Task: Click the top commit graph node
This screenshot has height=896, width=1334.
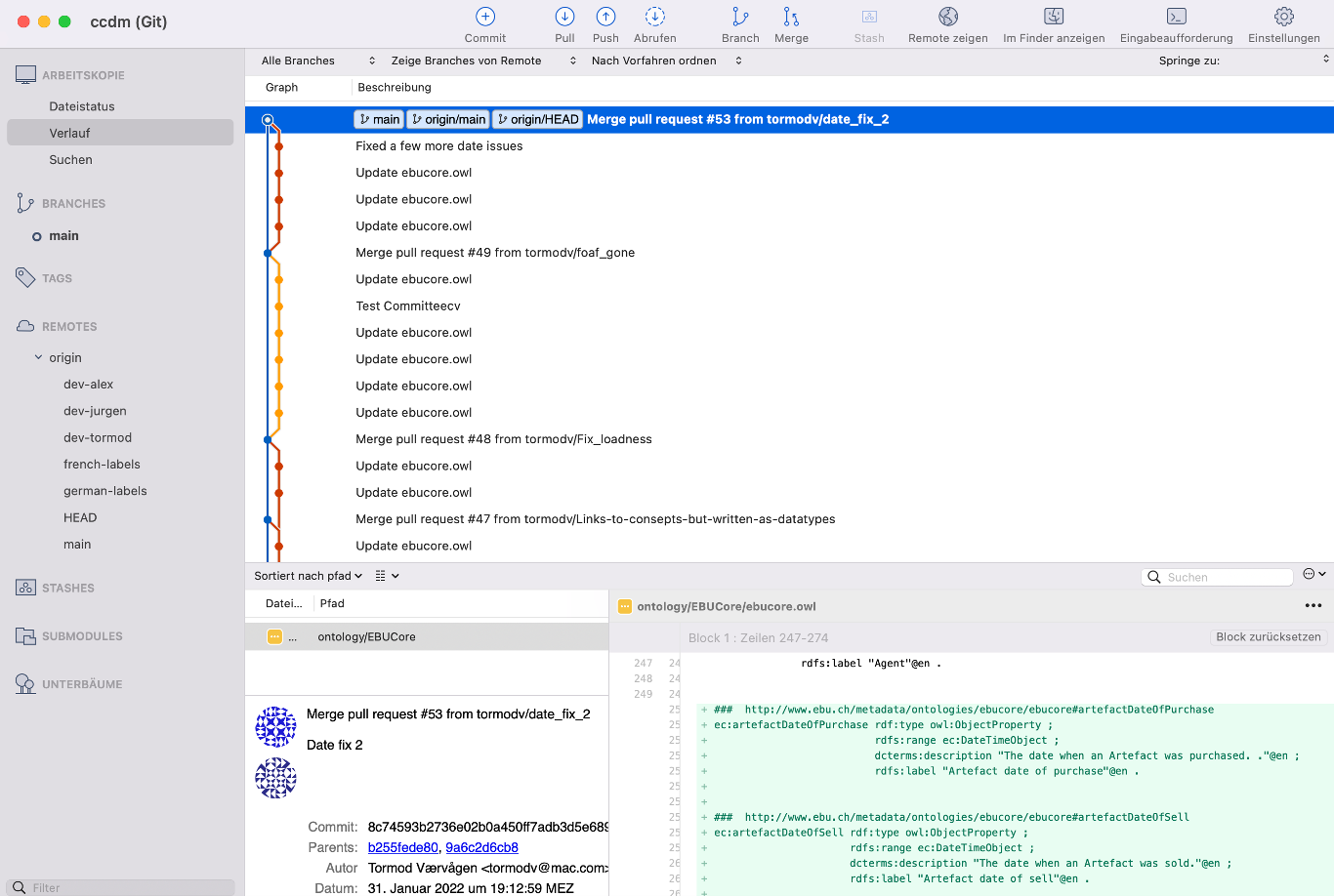Action: [268, 120]
